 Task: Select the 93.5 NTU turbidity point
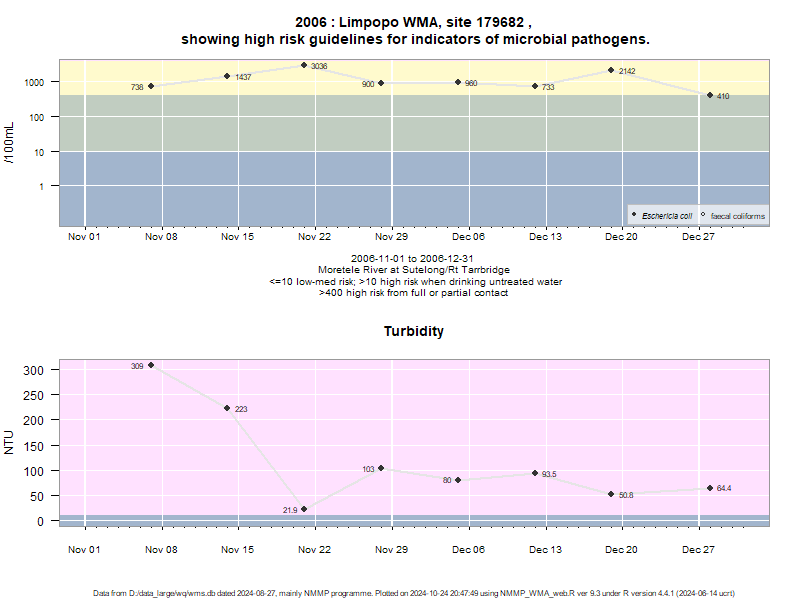(x=535, y=473)
